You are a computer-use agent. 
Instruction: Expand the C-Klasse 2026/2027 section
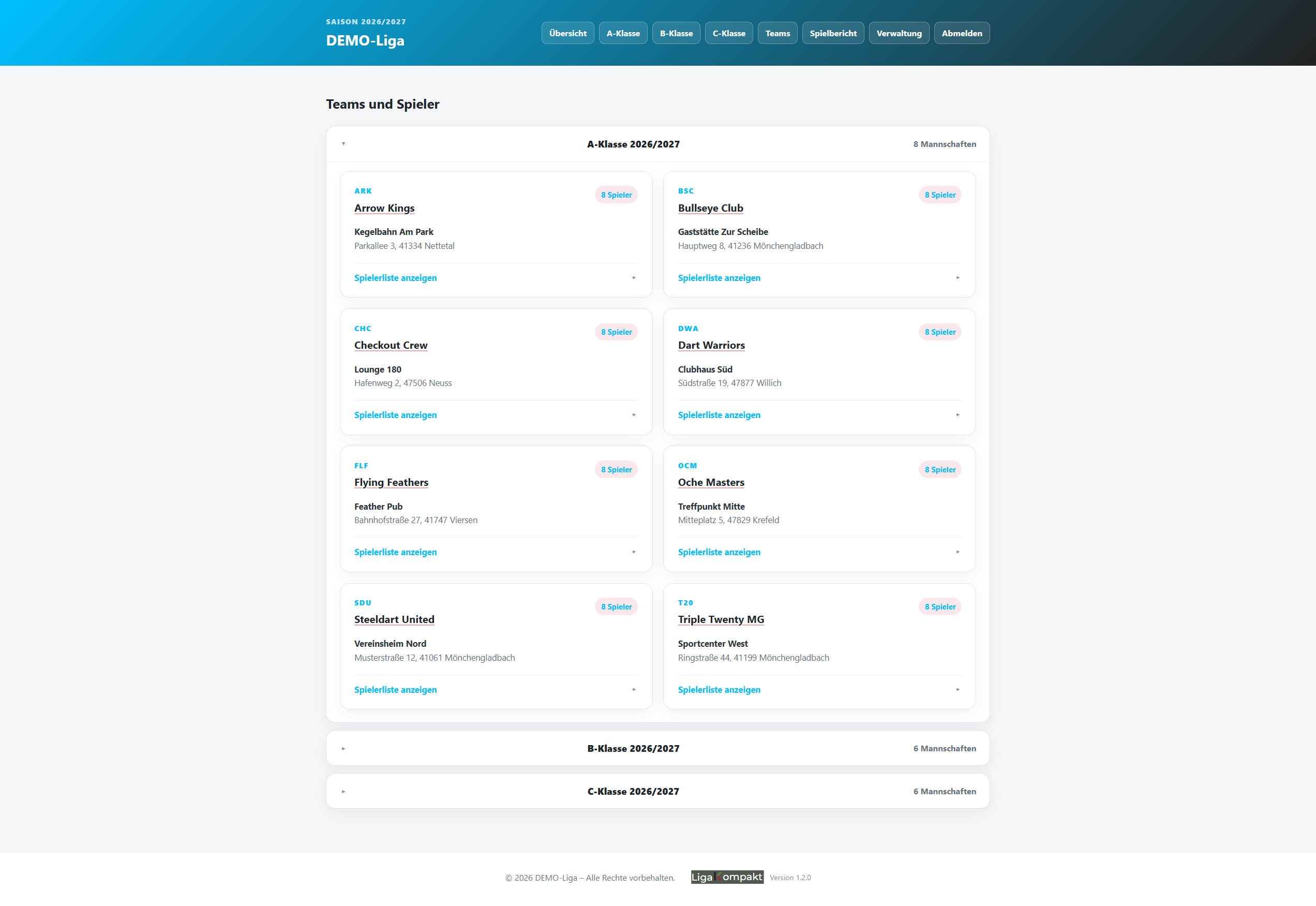coord(657,791)
